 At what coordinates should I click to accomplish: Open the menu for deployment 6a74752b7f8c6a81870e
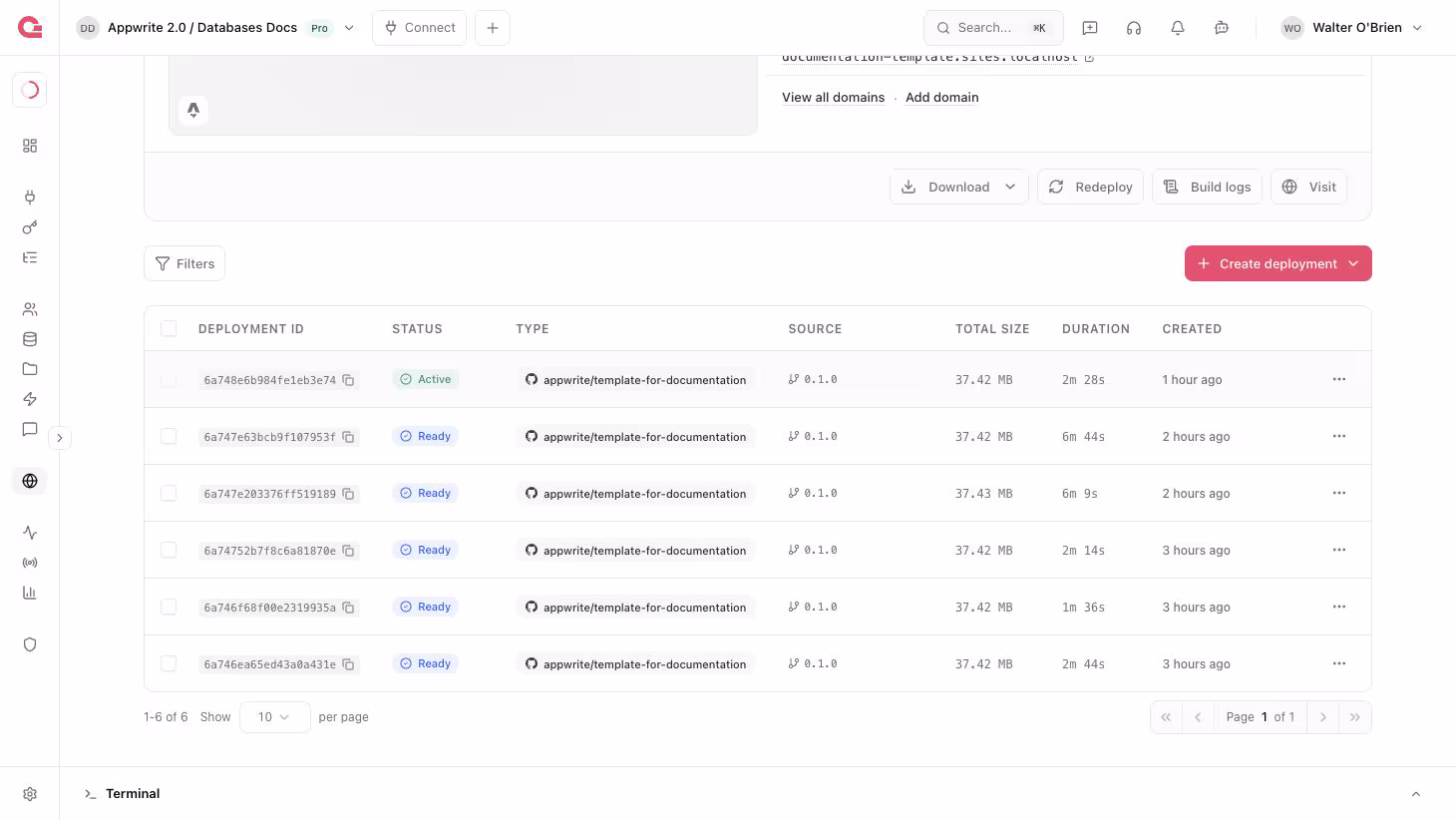[x=1339, y=550]
